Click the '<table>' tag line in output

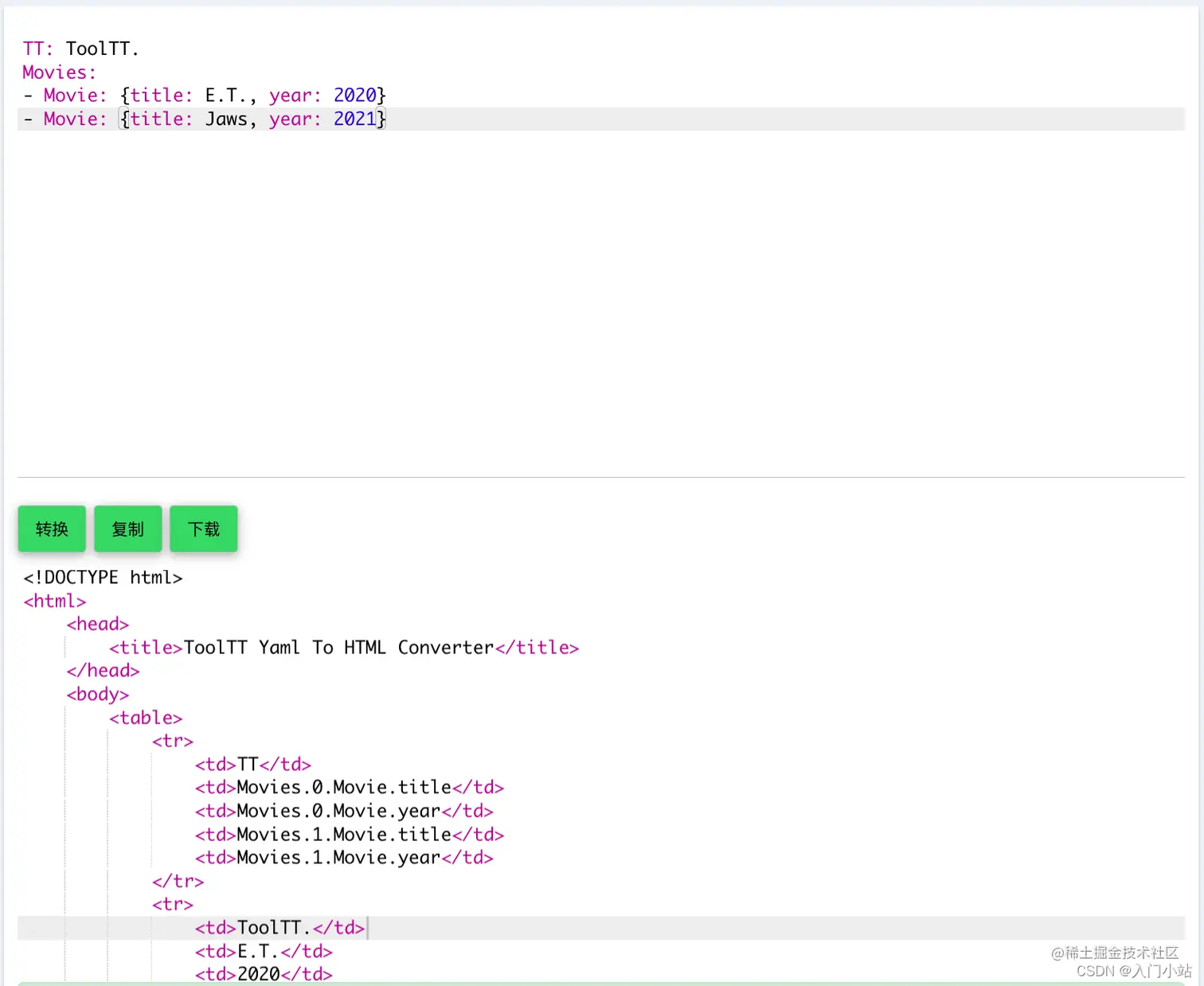[146, 718]
